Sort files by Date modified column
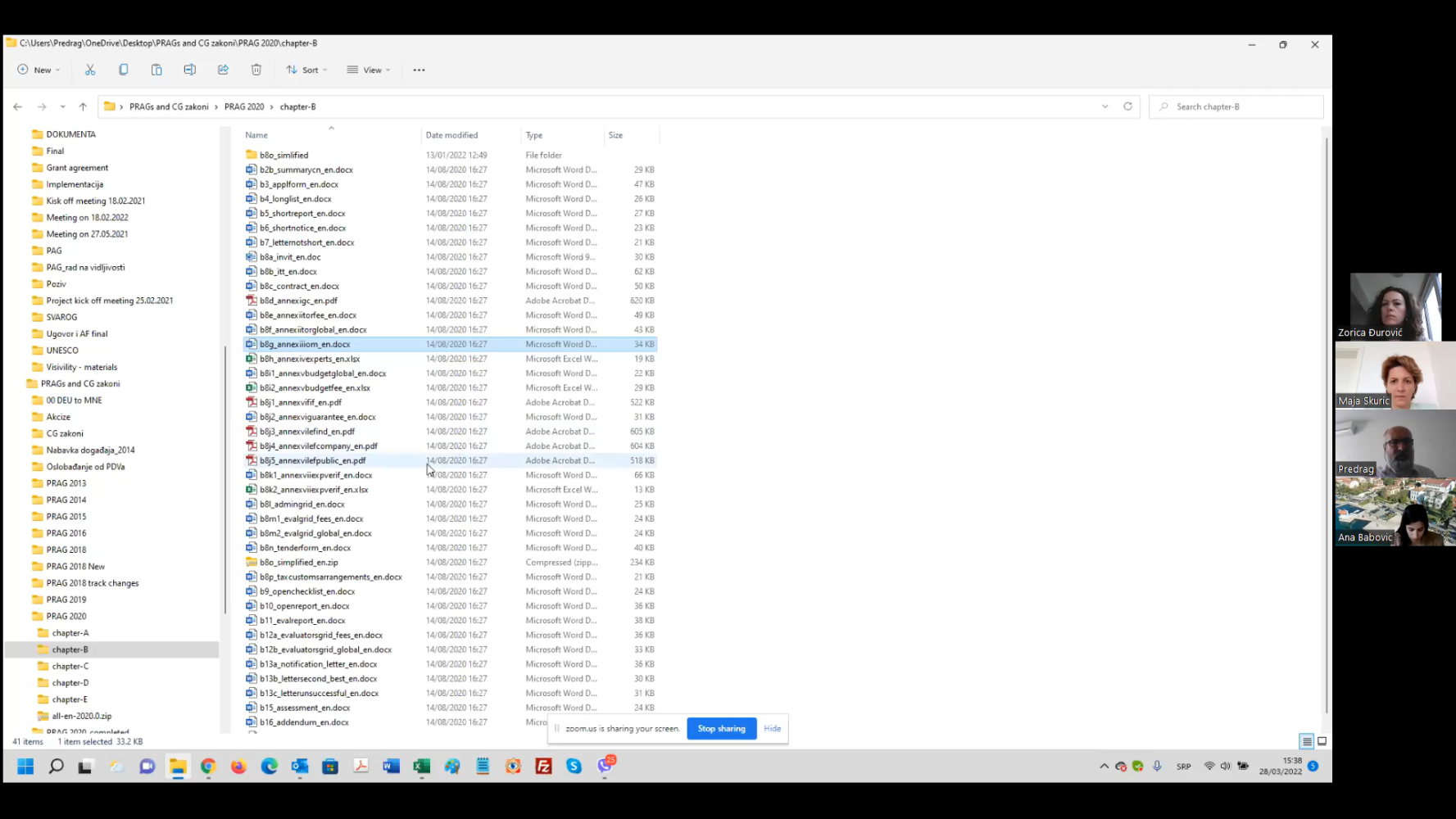Image resolution: width=1456 pixels, height=819 pixels. 451,135
